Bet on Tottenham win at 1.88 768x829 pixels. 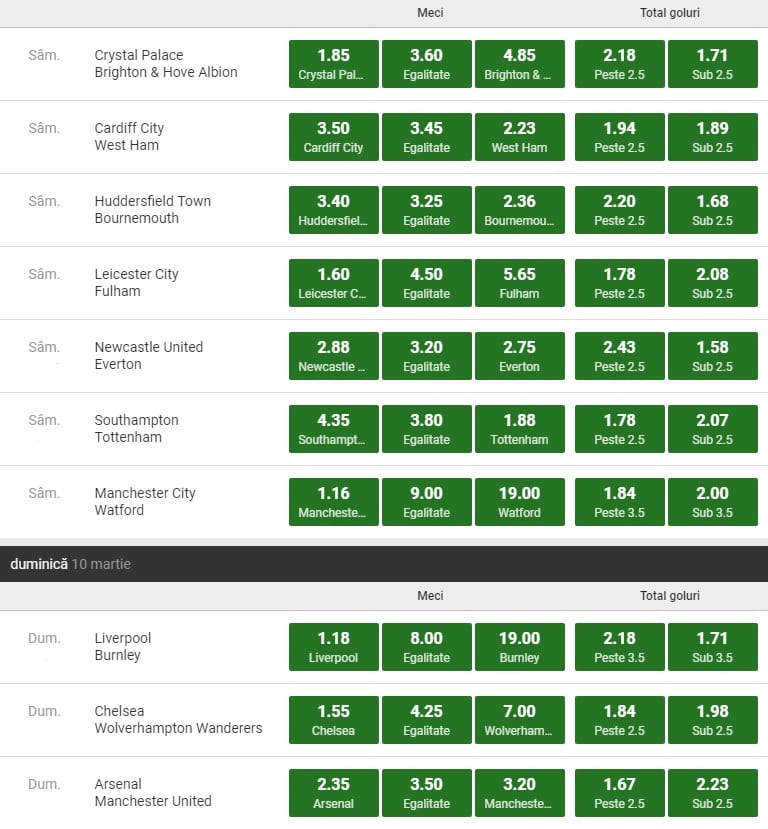tap(519, 429)
